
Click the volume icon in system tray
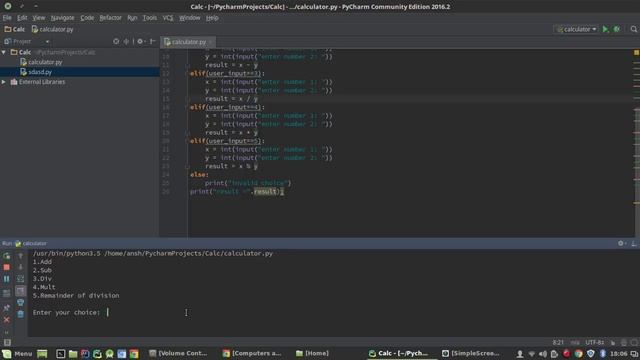tap(542, 354)
